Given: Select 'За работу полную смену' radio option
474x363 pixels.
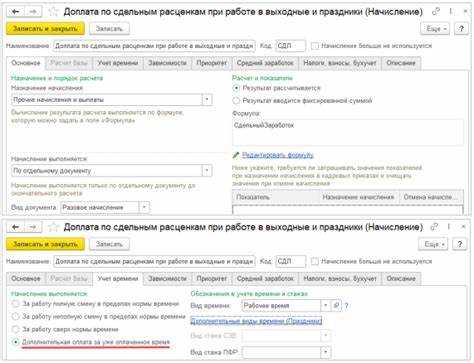Looking at the screenshot, I should pos(15,304).
